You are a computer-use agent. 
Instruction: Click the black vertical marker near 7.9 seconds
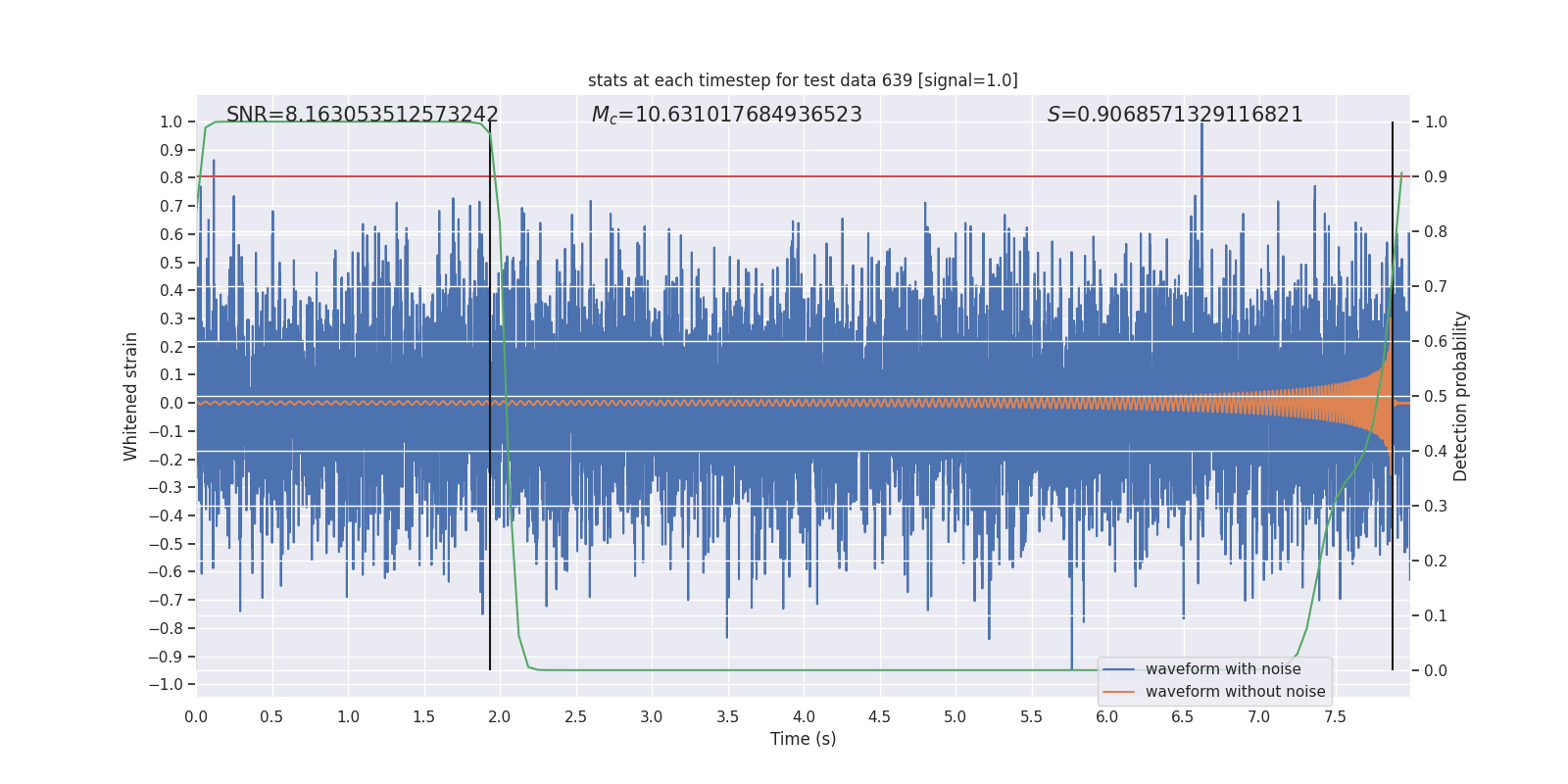[1393, 396]
